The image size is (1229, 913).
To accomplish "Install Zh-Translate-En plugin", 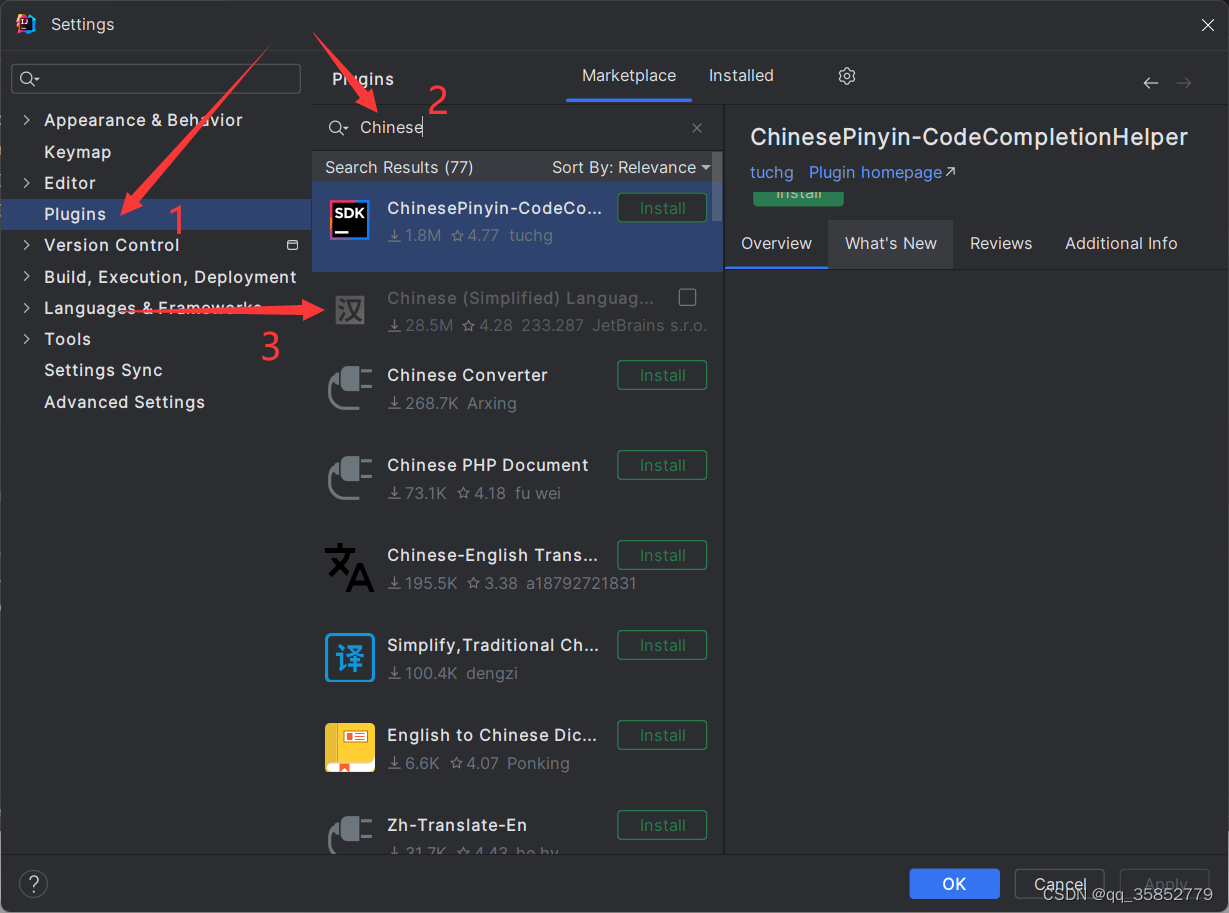I will (x=662, y=825).
